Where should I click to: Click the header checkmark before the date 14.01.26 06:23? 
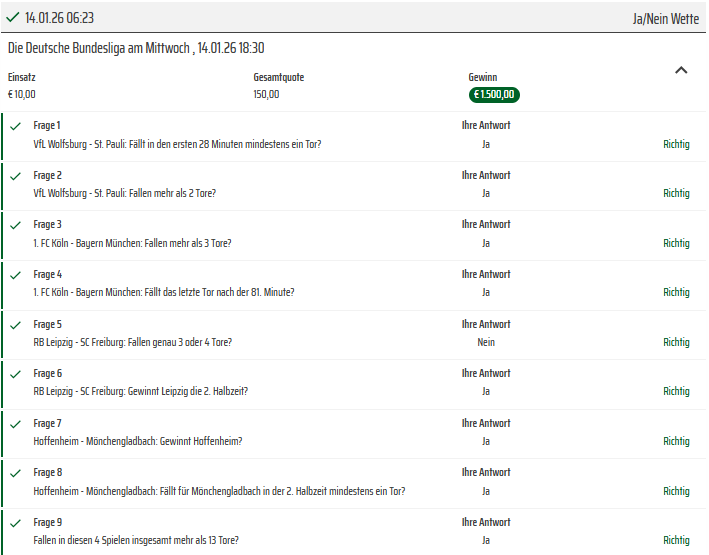[12, 17]
